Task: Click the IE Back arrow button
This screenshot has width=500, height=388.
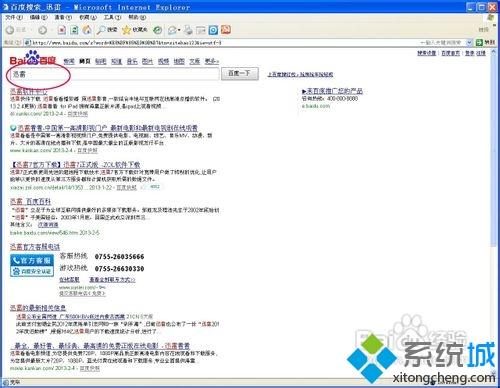Action: point(10,30)
